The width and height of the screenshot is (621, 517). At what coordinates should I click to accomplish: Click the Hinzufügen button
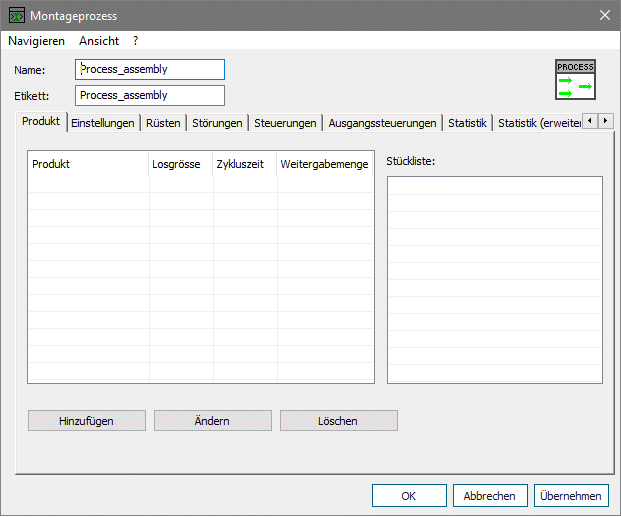coord(87,421)
